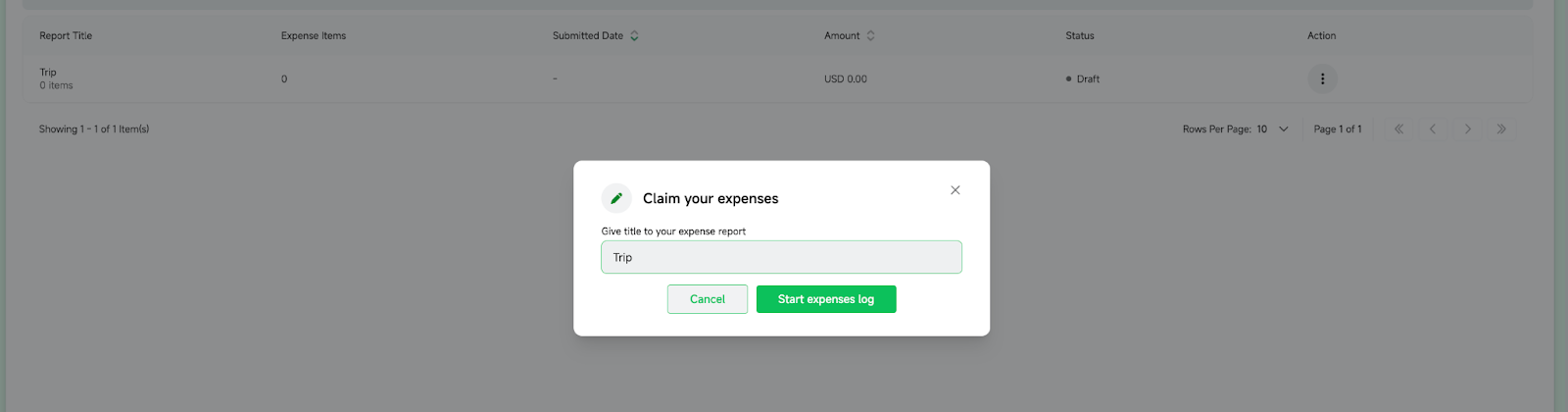The image size is (1568, 412).
Task: Go to the next page
Action: pos(1467,129)
